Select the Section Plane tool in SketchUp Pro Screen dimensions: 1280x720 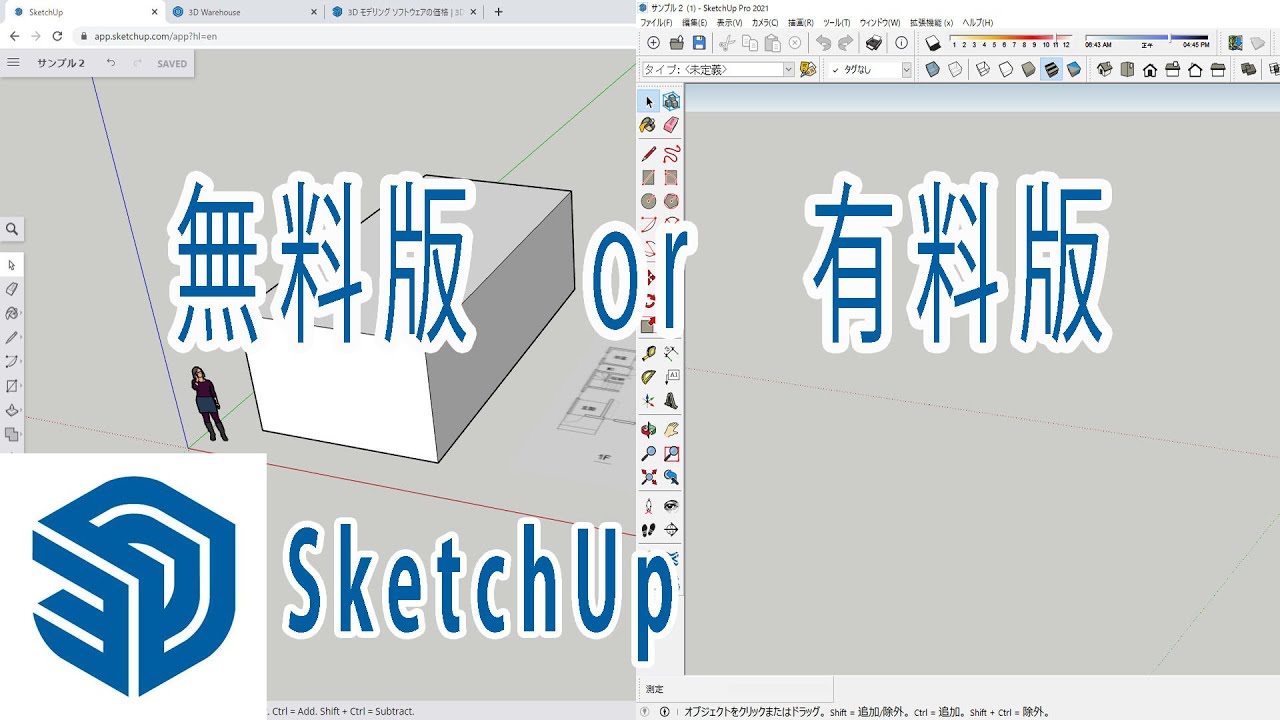point(671,530)
